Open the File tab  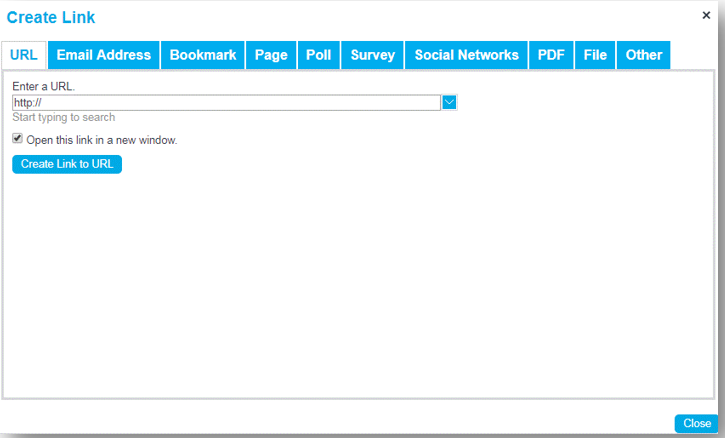click(x=595, y=55)
